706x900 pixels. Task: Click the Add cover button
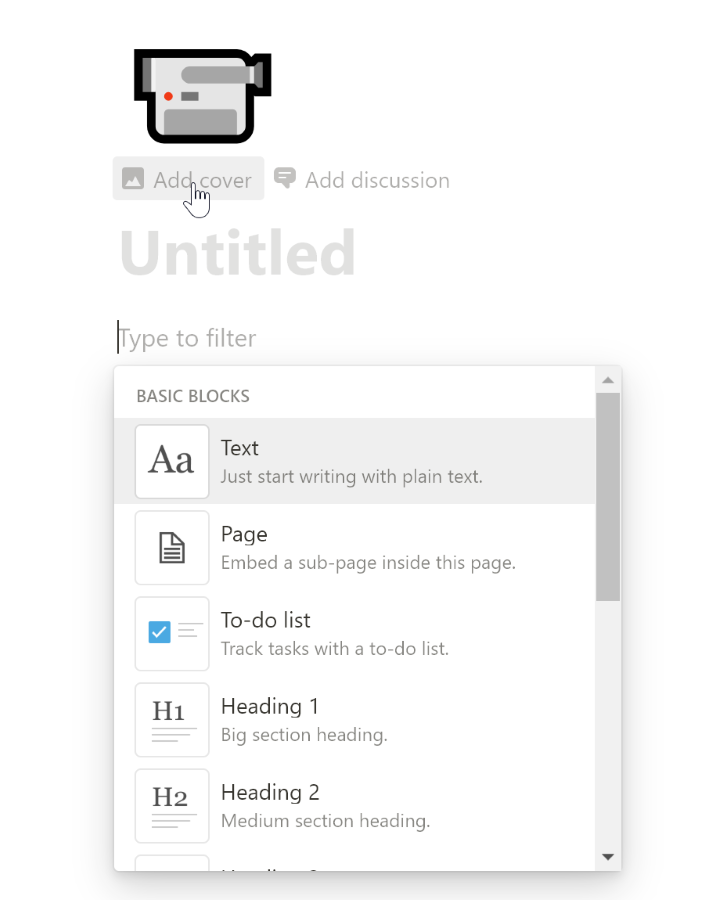pyautogui.click(x=188, y=179)
